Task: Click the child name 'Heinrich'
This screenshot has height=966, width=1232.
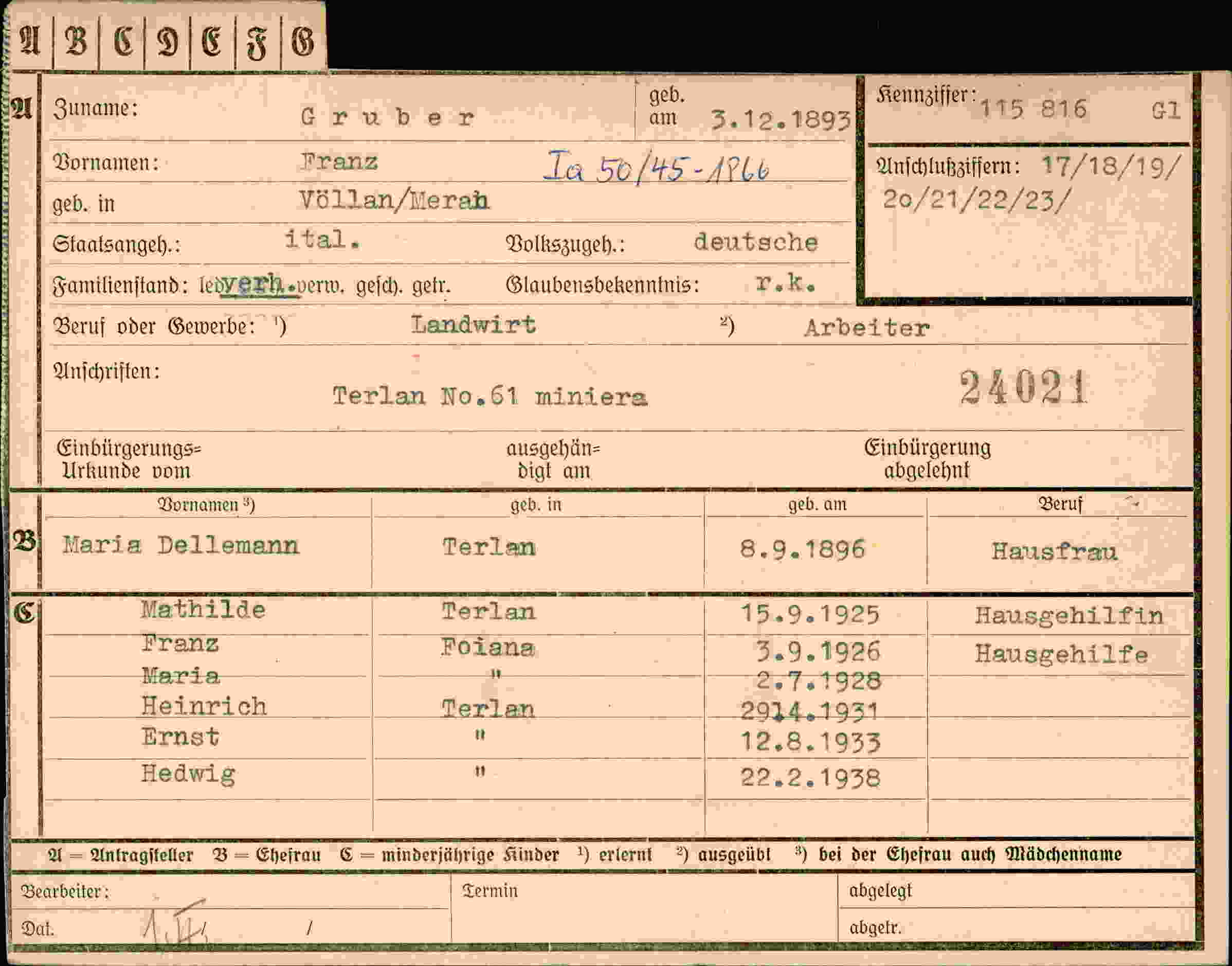Action: click(x=204, y=706)
